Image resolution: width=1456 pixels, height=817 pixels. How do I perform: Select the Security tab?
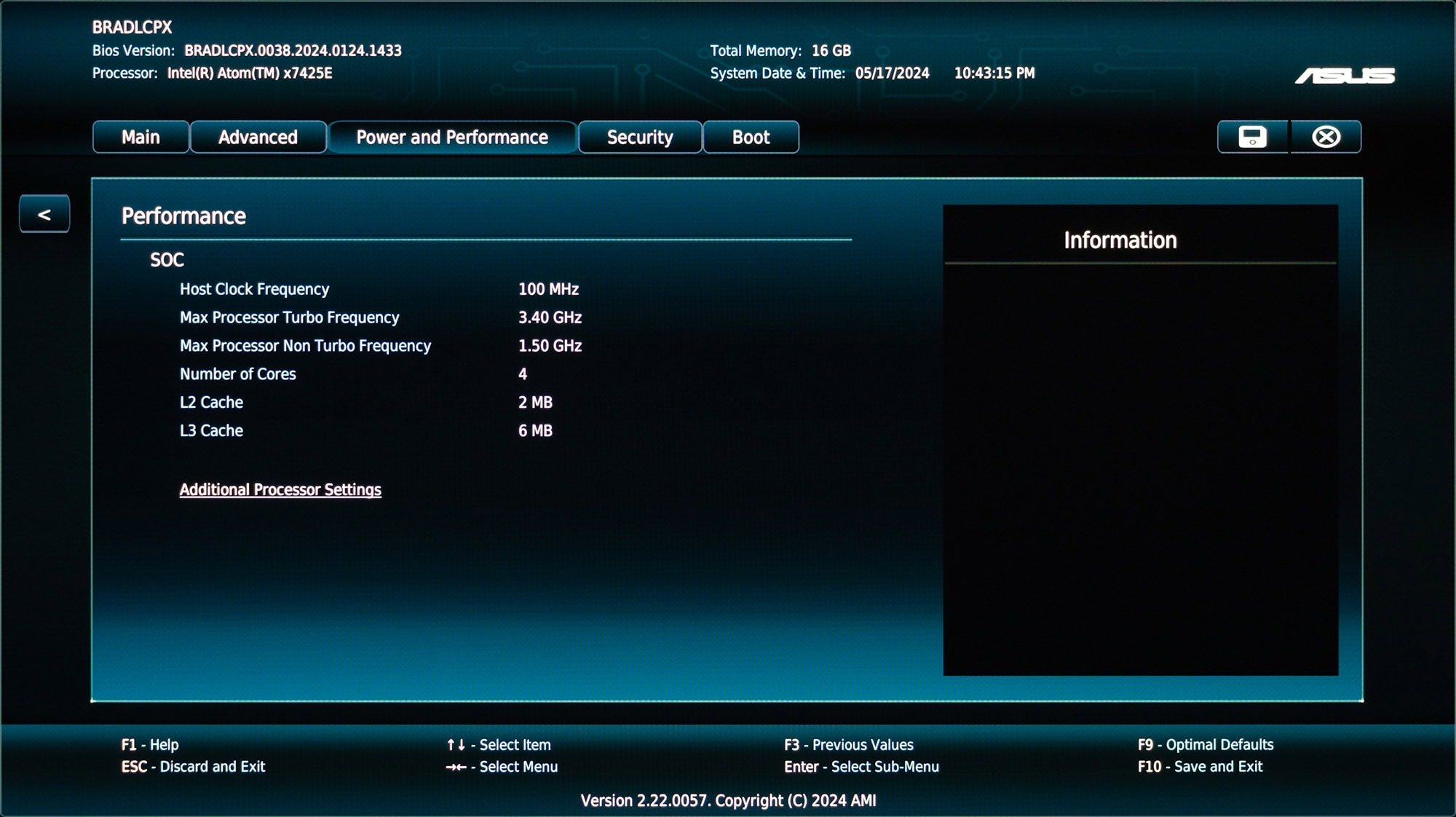tap(639, 137)
